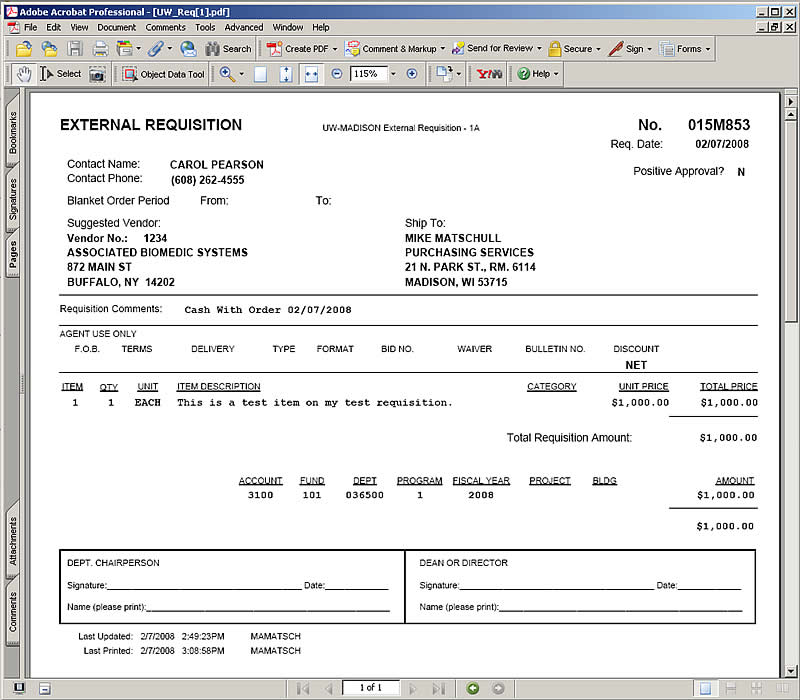
Task: Click the green Previous View button
Action: 473,689
